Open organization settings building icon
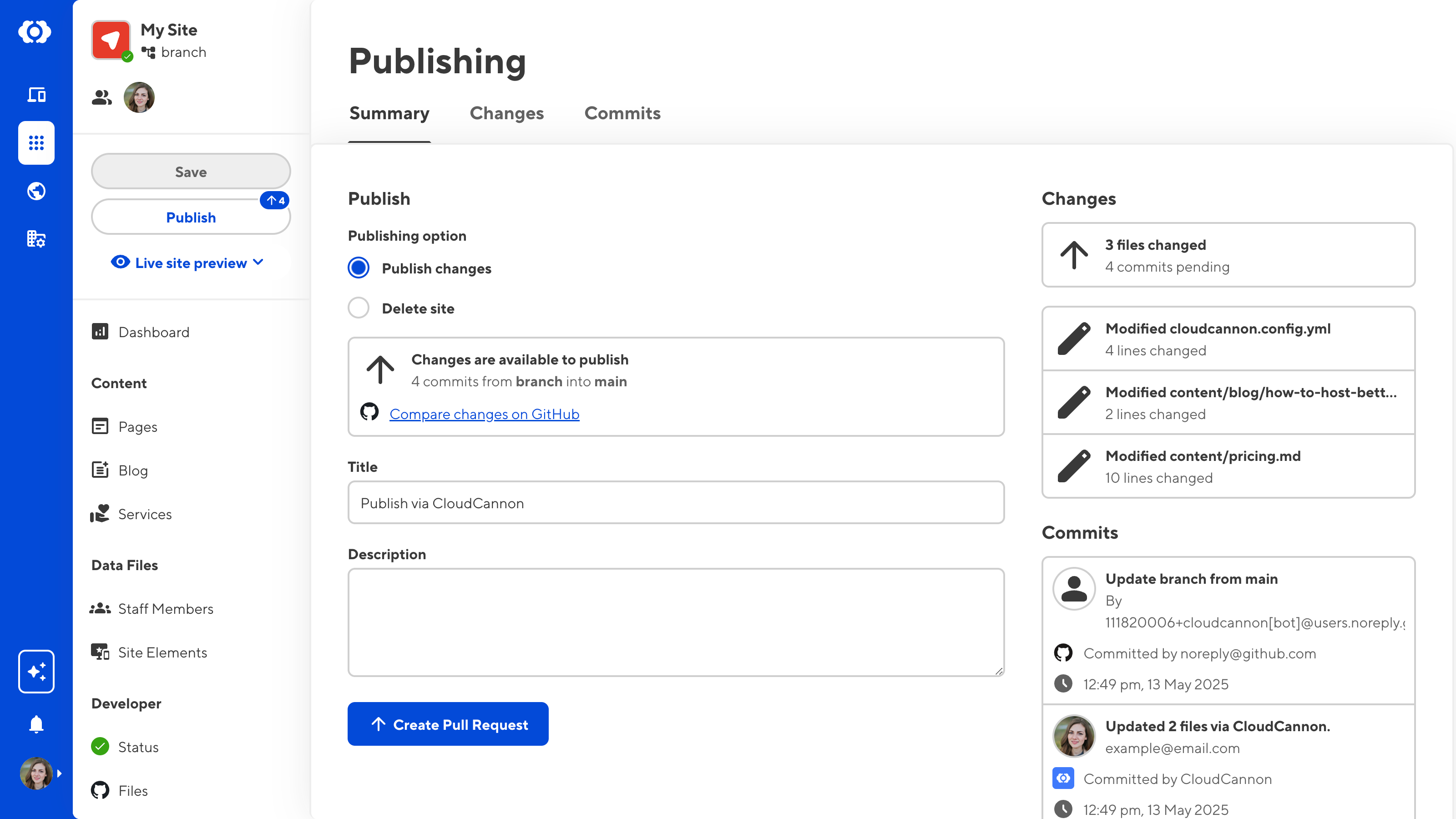This screenshot has height=819, width=1456. point(36,238)
